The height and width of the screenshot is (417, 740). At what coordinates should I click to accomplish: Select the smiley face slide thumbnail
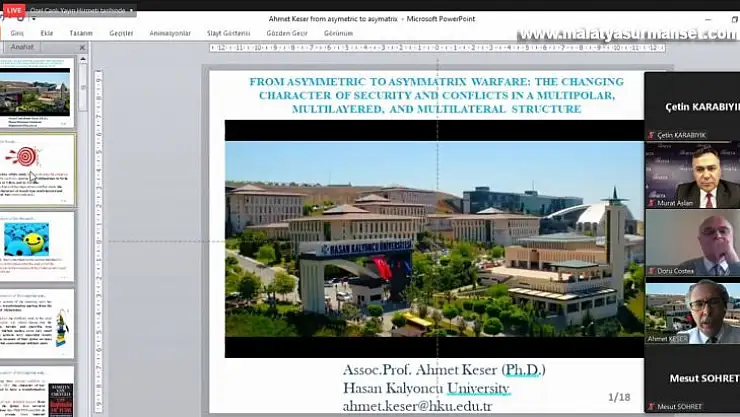click(37, 247)
